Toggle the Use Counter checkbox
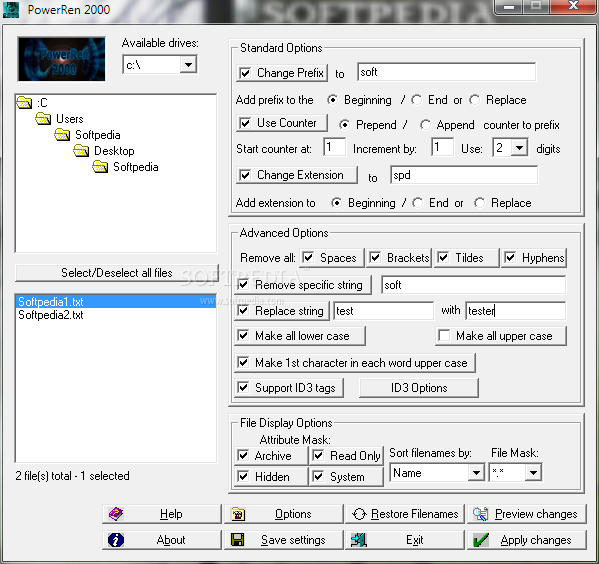This screenshot has width=599, height=564. [x=245, y=123]
